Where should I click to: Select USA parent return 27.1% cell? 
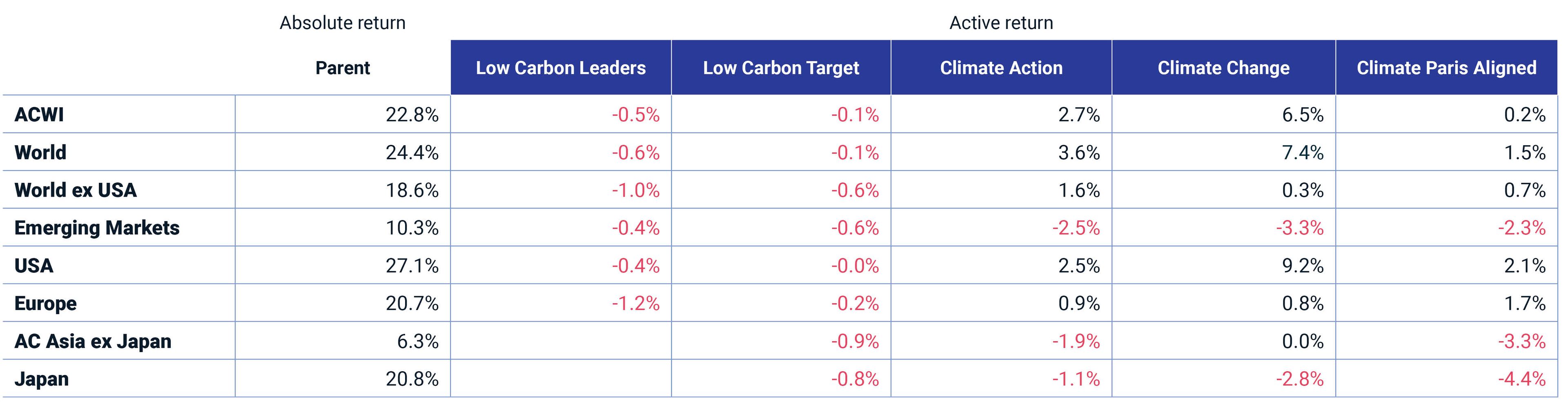(x=412, y=265)
